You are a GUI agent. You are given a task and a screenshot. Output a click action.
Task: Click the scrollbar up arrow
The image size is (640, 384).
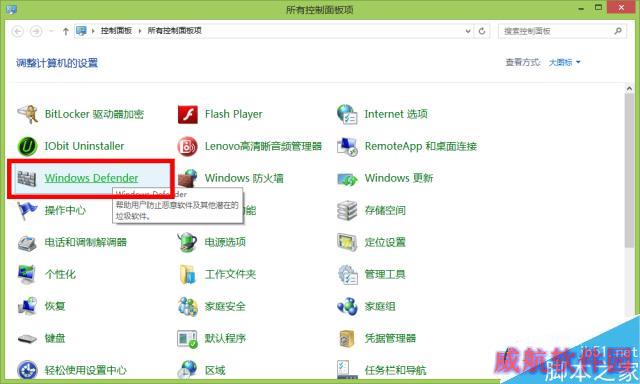click(x=629, y=89)
